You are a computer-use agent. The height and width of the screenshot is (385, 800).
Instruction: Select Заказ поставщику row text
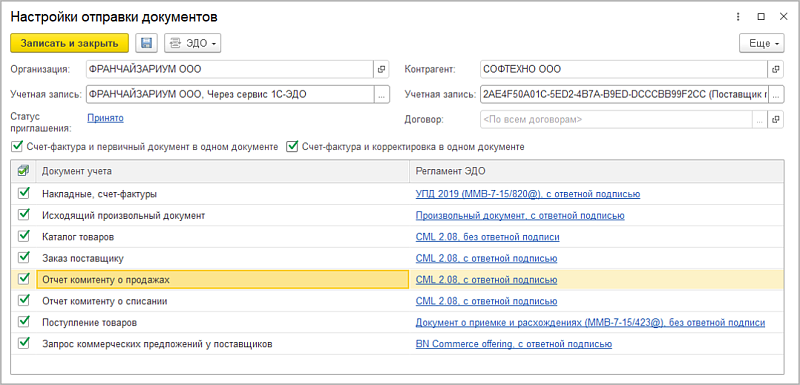click(x=83, y=259)
